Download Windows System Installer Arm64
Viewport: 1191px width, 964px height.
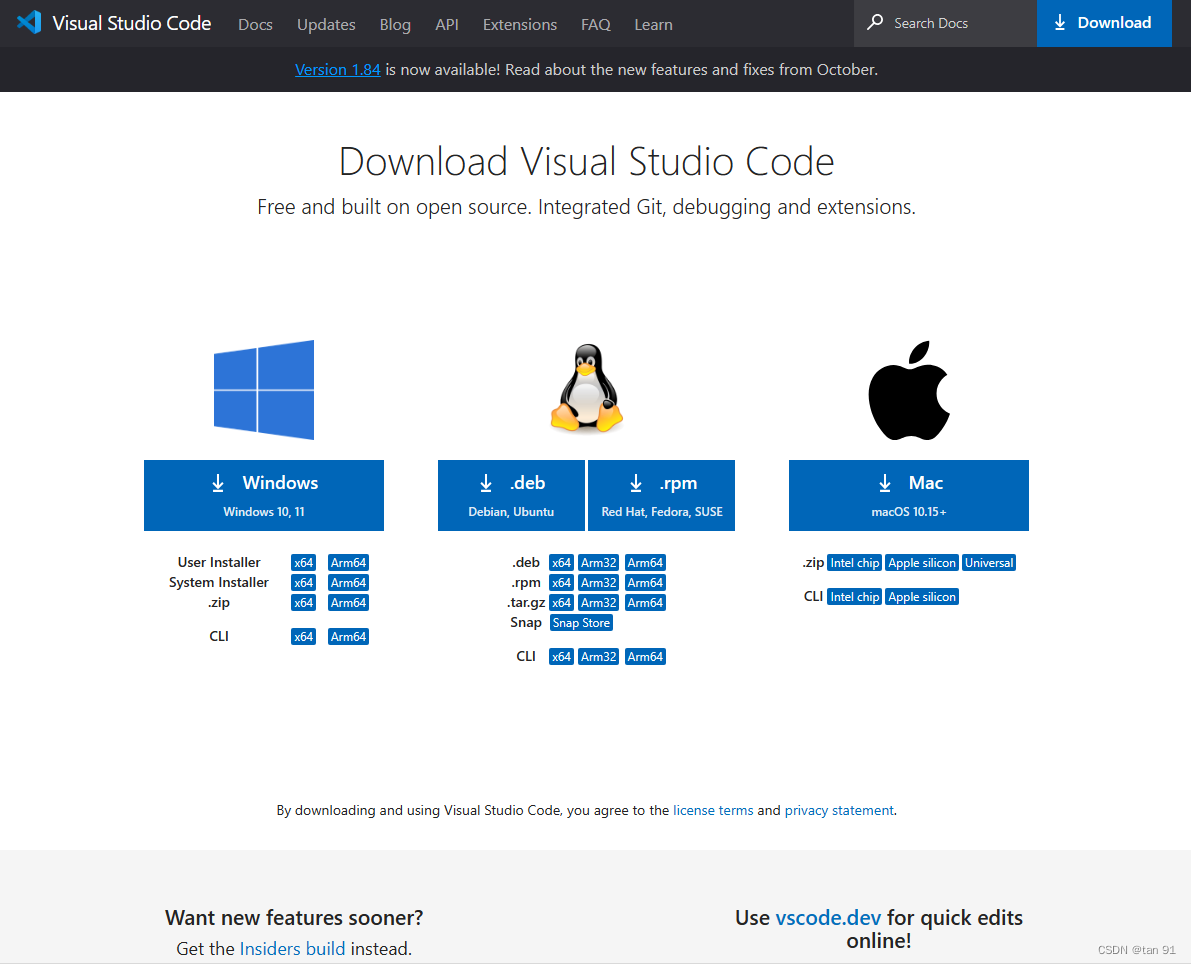[x=349, y=583]
